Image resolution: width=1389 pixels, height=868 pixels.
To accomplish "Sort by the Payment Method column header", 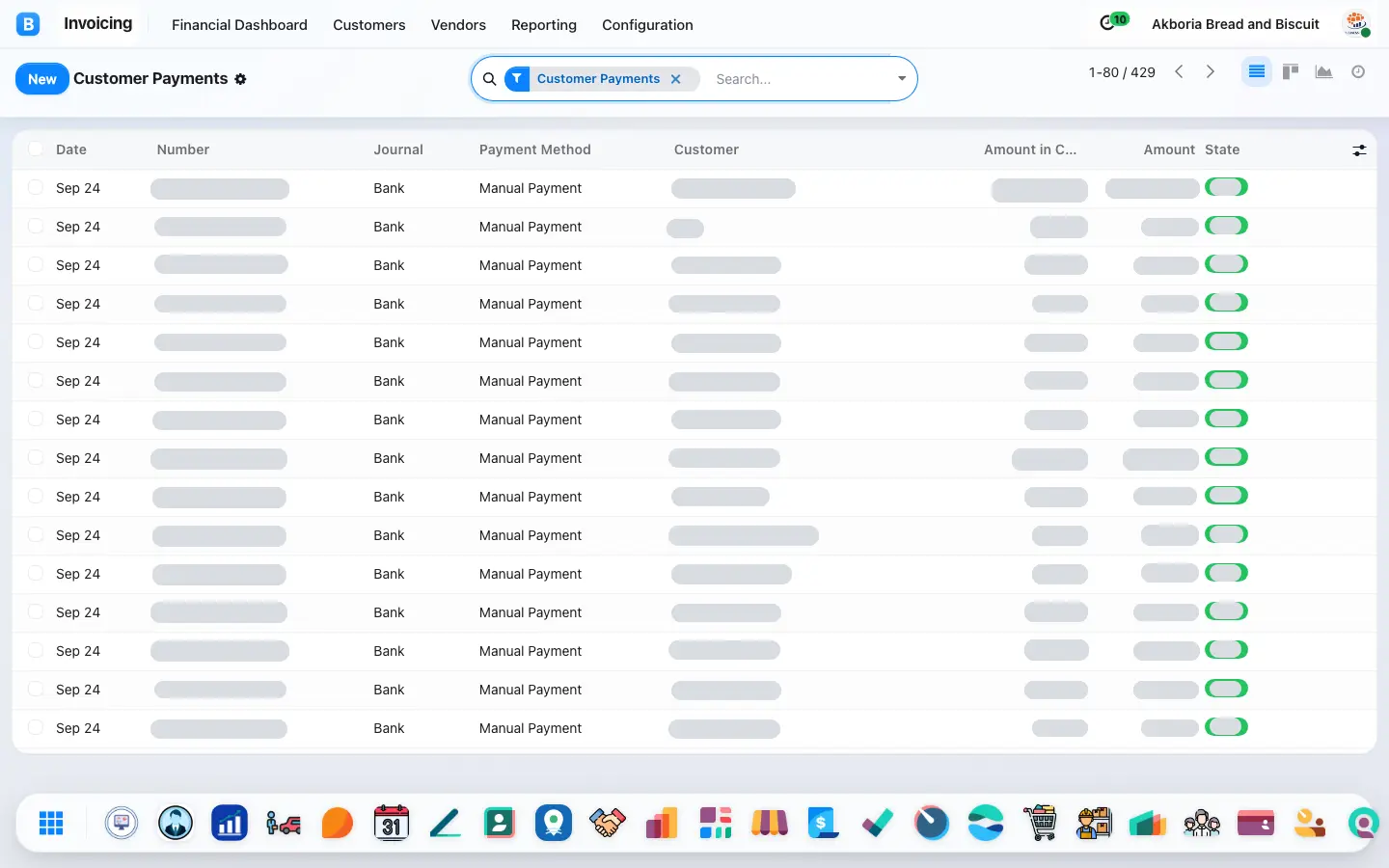I will pos(535,149).
